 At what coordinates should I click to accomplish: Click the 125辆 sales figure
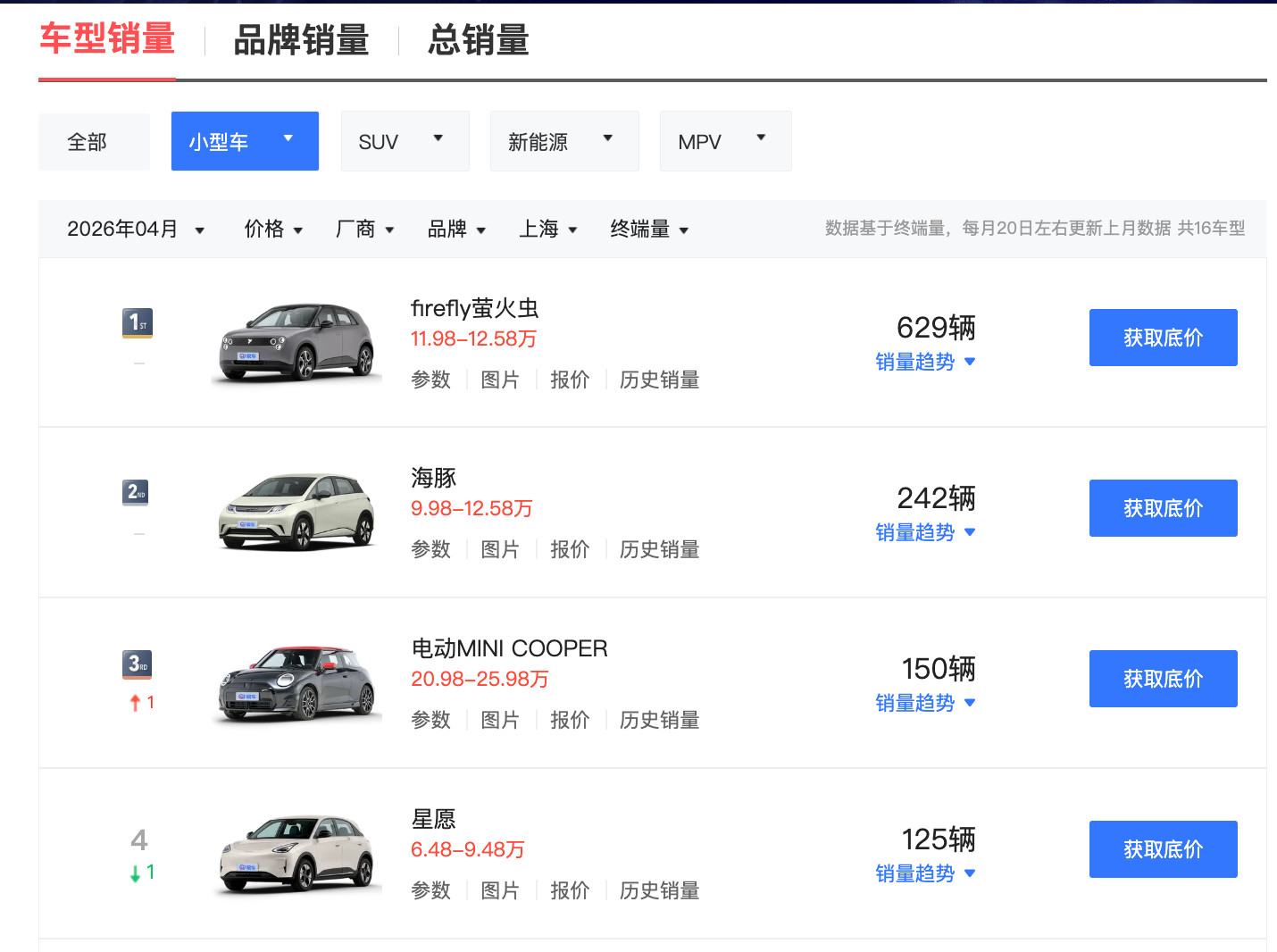coord(939,839)
